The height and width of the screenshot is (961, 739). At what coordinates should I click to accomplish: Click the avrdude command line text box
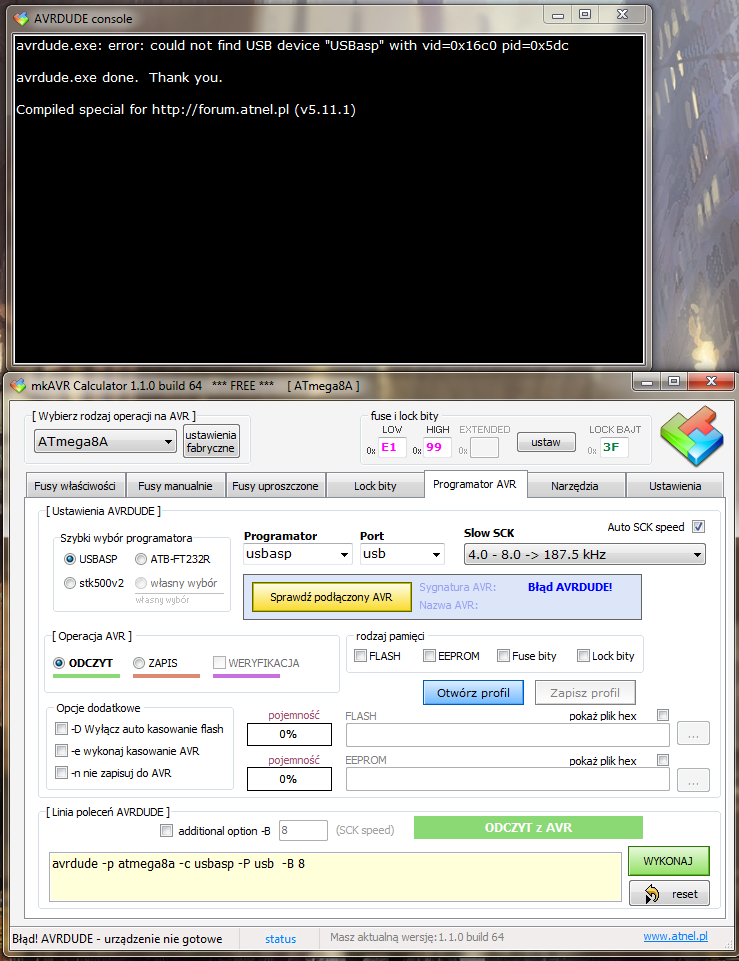(x=335, y=877)
